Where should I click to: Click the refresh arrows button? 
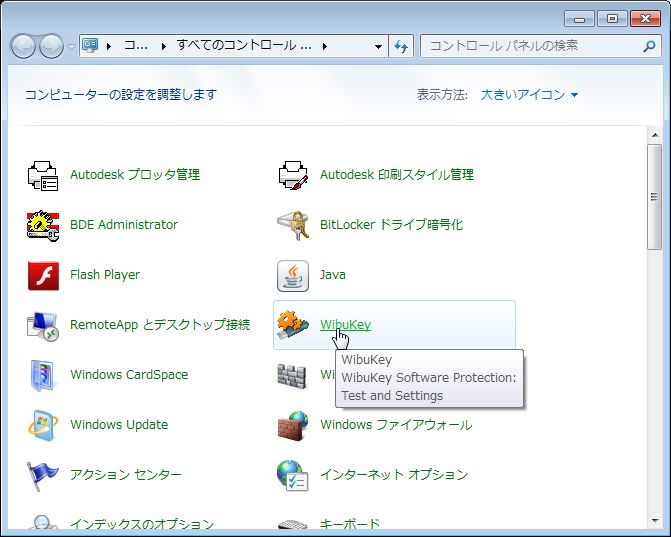click(x=401, y=46)
